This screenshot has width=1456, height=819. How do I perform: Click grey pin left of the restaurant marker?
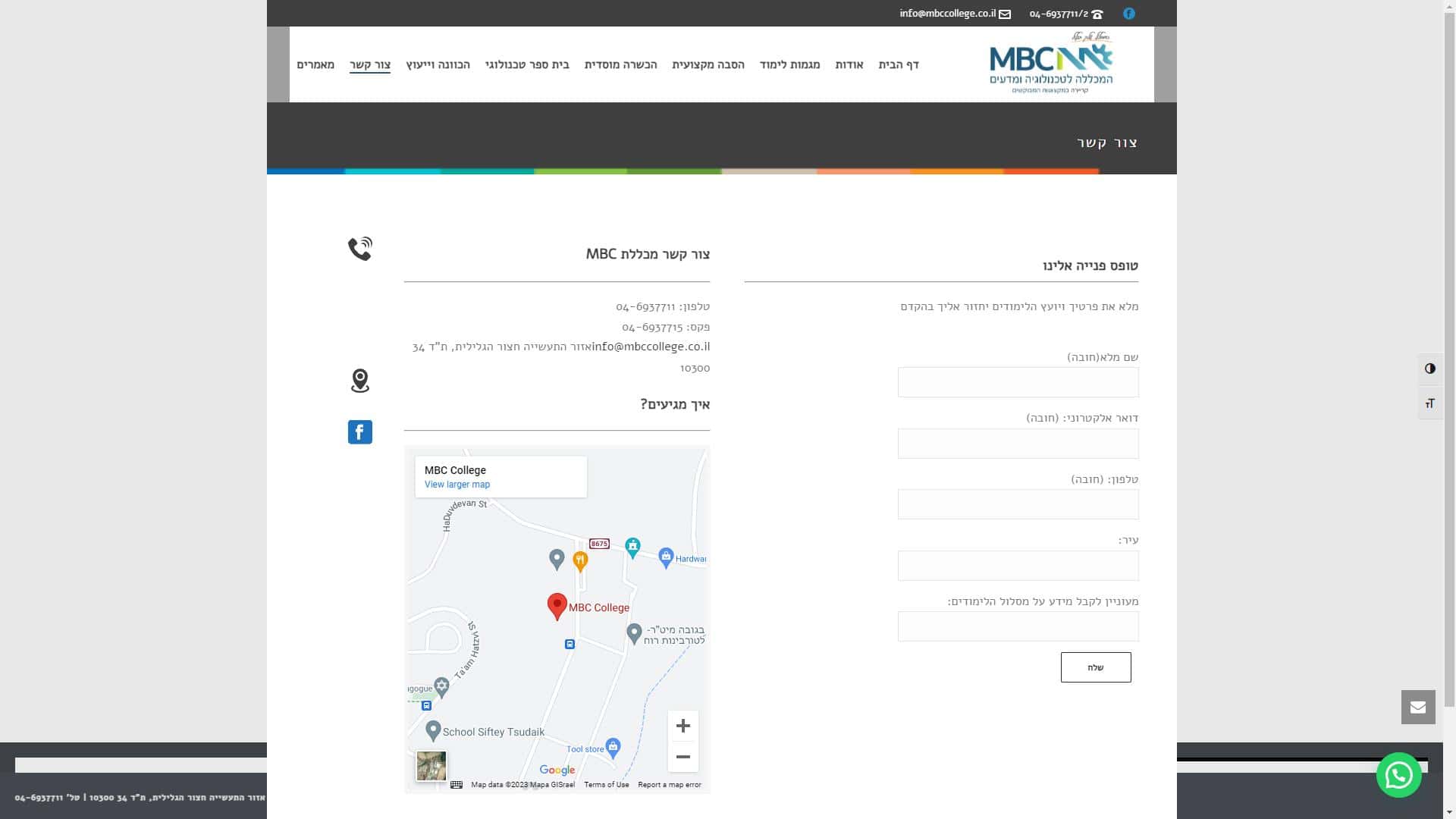[x=557, y=560]
